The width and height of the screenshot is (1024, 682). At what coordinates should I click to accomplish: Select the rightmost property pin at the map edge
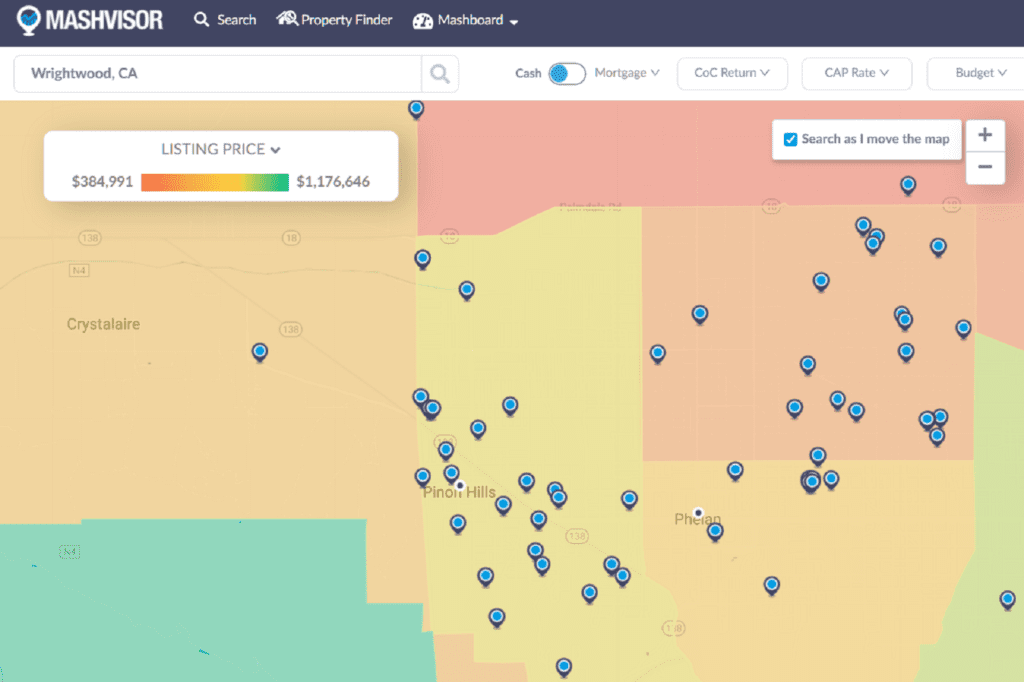coord(1007,600)
